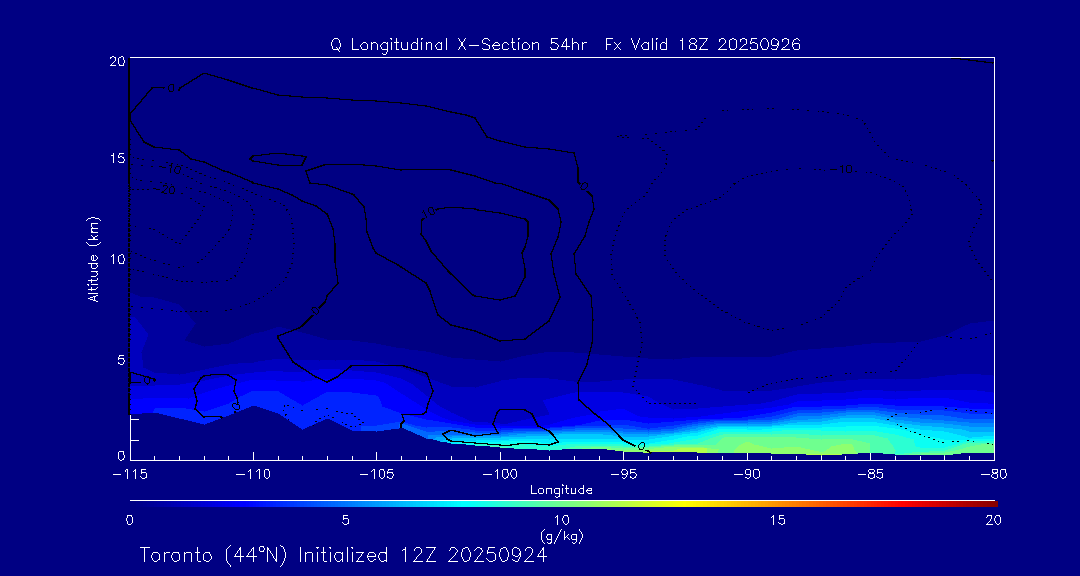This screenshot has width=1080, height=576.
Task: Click 'Toronto (44°N) Initialized 12Z 20250924' caption
Action: [343, 555]
